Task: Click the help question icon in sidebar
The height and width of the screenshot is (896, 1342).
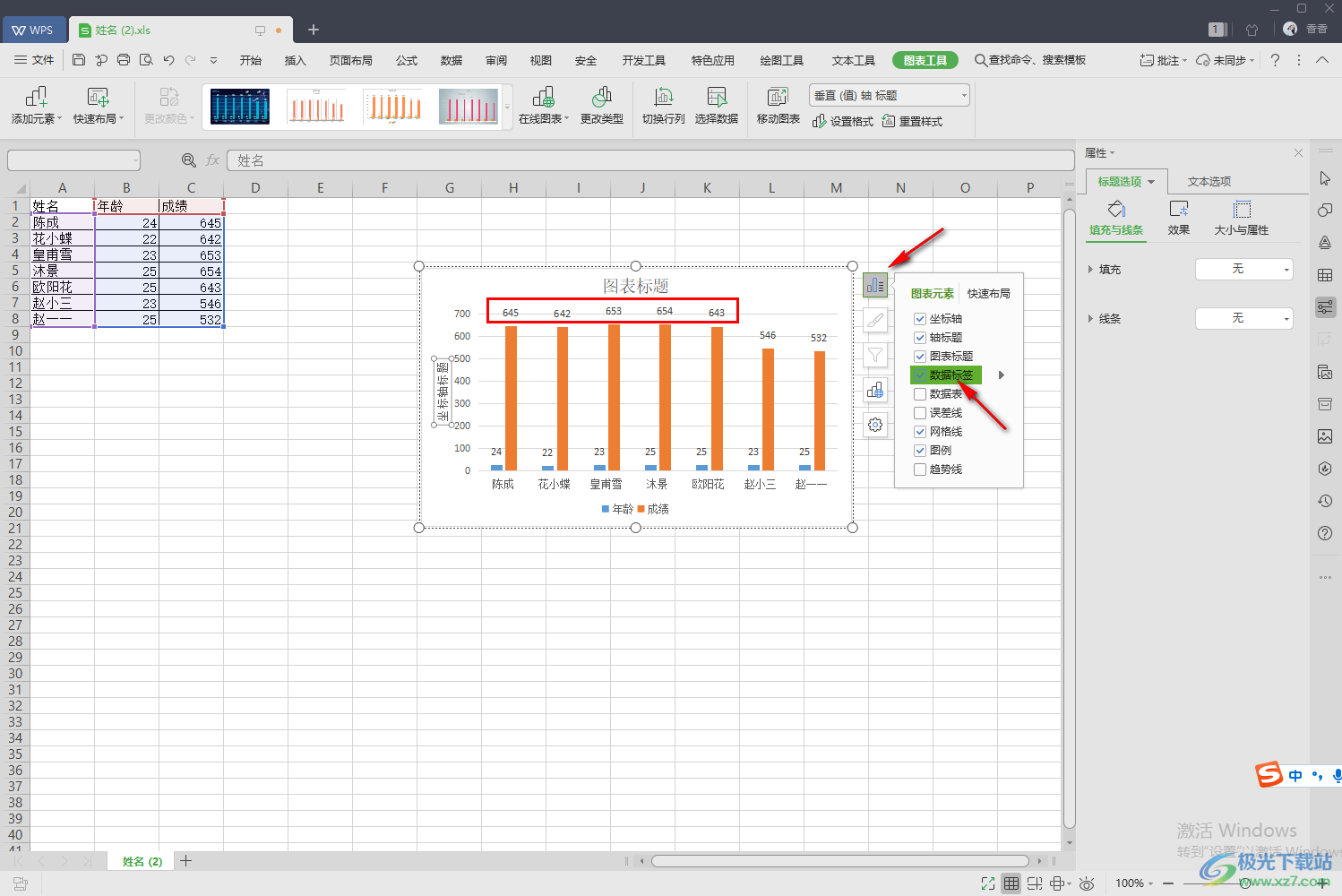Action: click(x=1325, y=533)
